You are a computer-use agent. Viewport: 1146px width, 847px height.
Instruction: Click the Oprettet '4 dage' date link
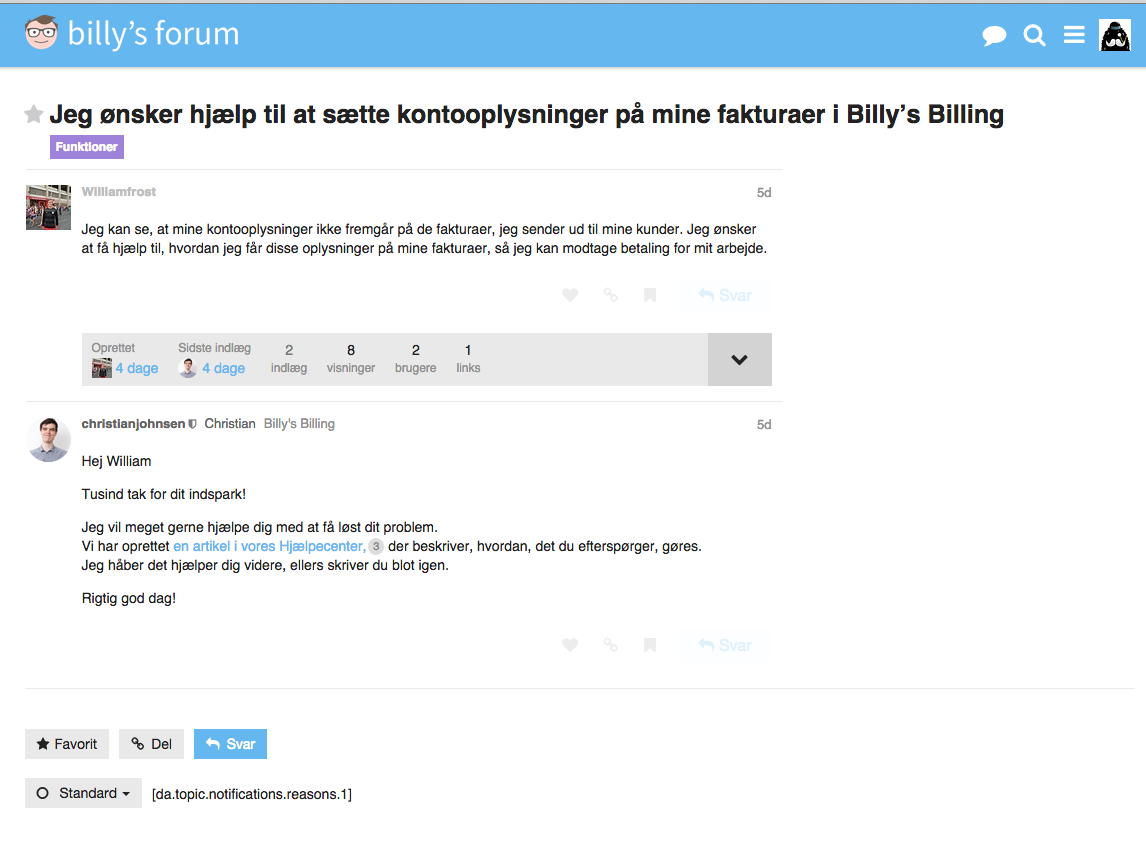[x=137, y=368]
